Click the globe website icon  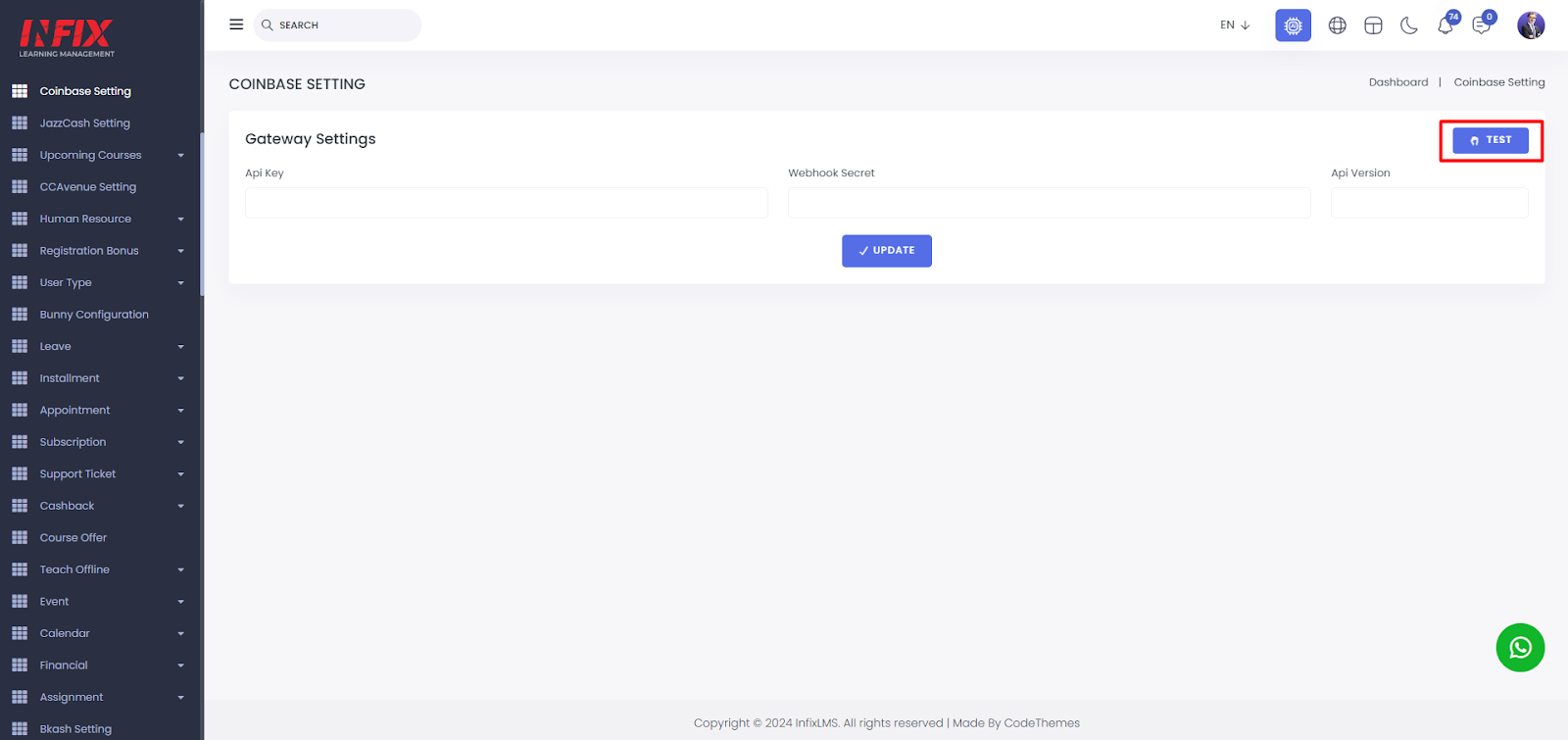(1337, 25)
